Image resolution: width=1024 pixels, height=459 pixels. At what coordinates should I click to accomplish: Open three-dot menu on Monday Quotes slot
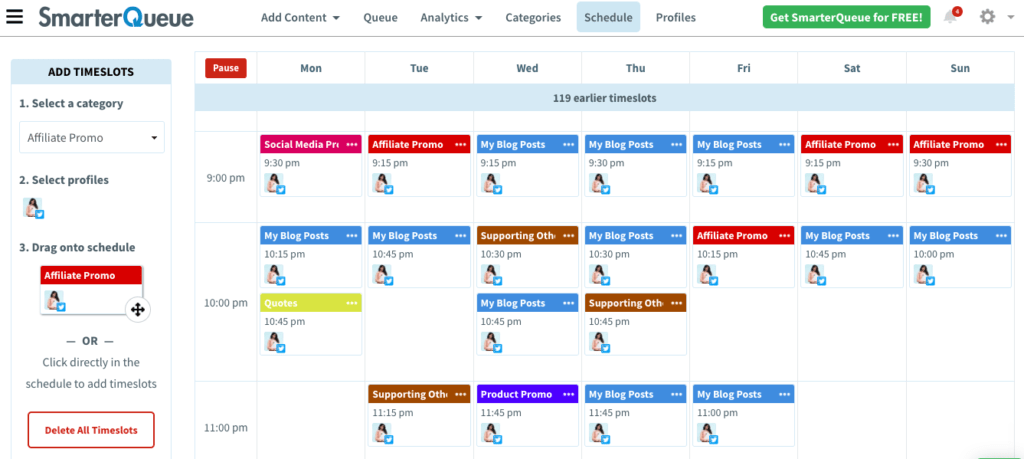353,303
